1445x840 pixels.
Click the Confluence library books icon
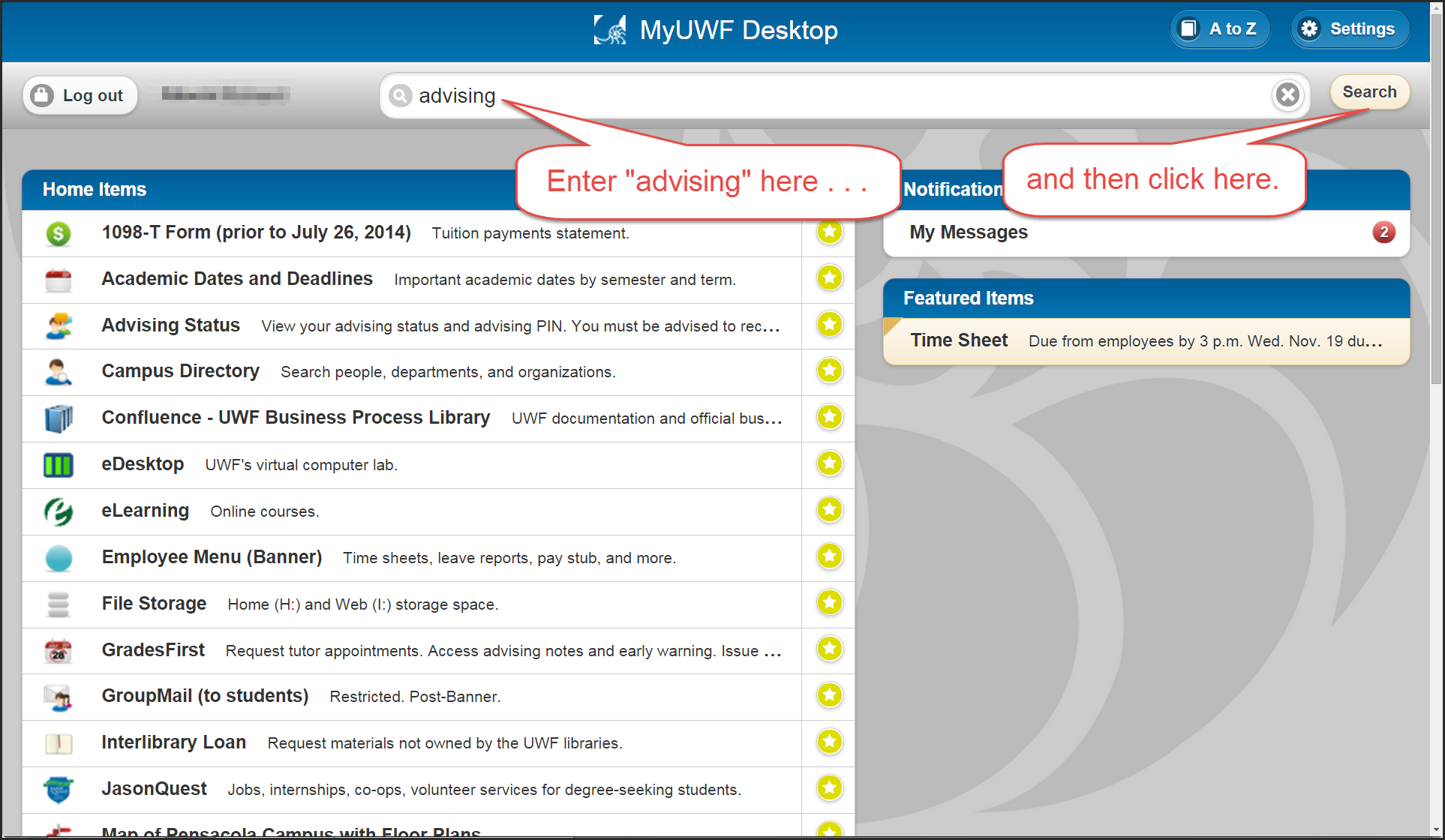coord(59,418)
